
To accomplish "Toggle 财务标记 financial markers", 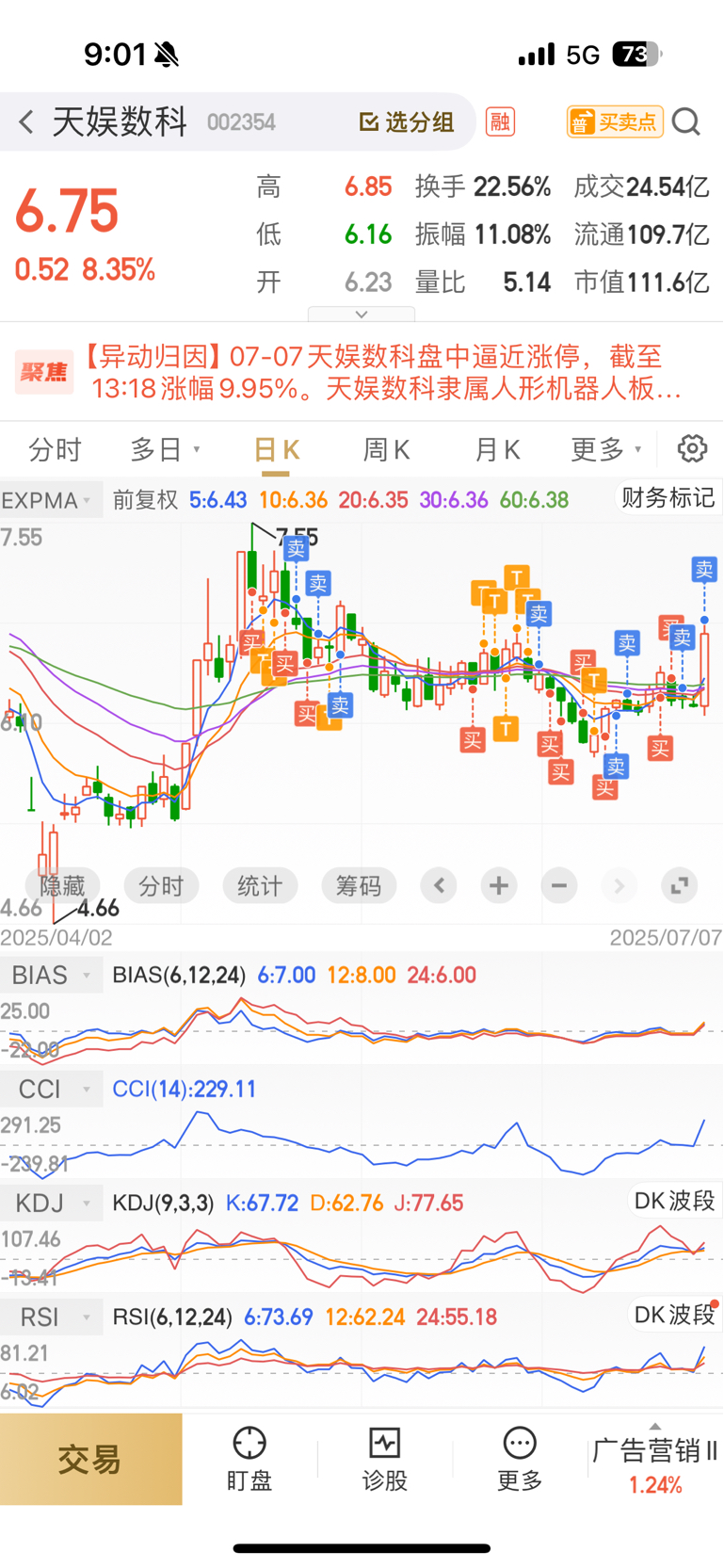I will 668,497.
